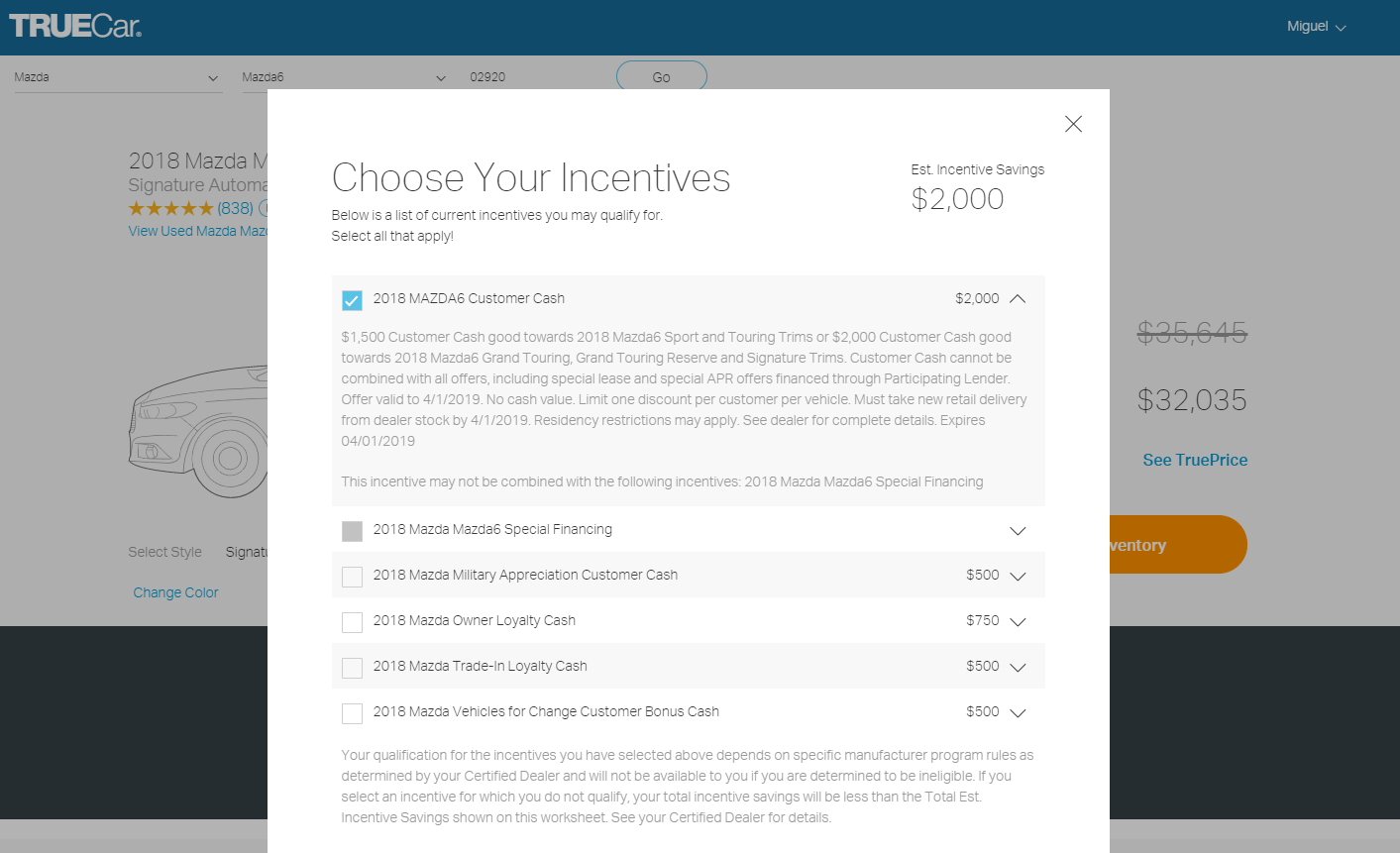Check 2018 Mazda Owner Loyalty Cash
Image resolution: width=1400 pixels, height=853 pixels.
(x=352, y=622)
